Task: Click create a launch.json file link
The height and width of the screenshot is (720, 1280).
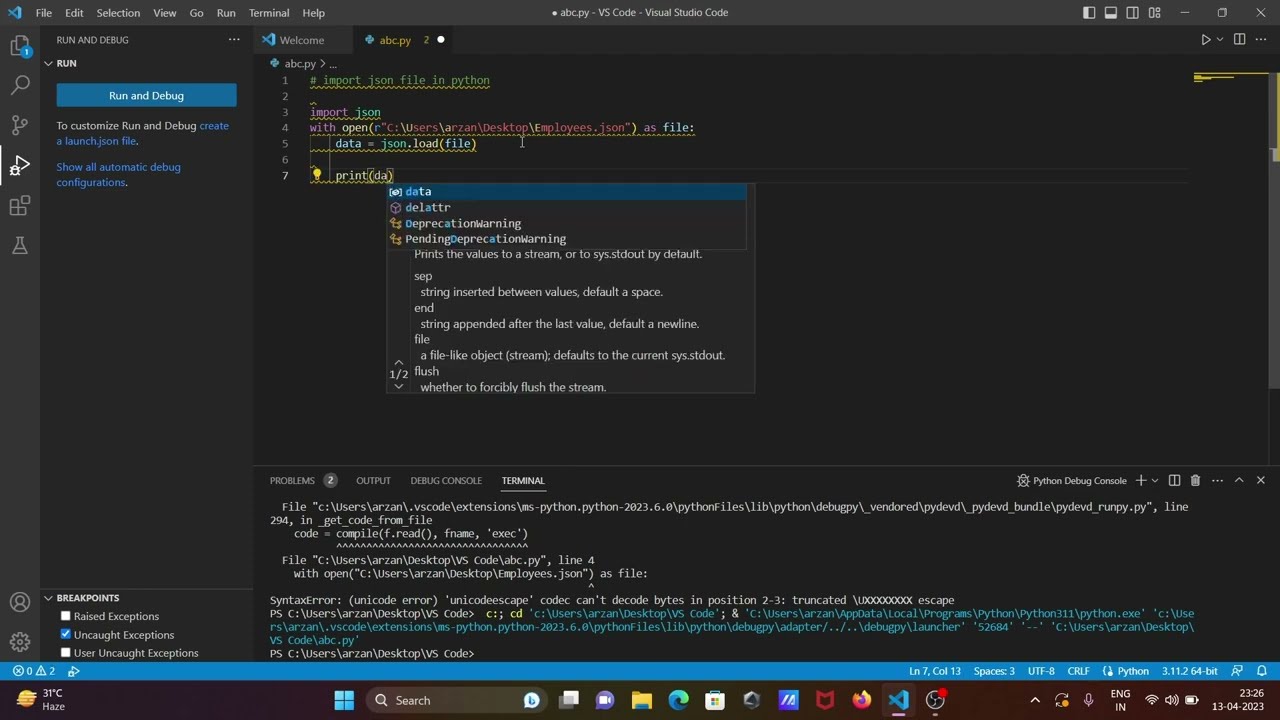Action: (x=142, y=133)
